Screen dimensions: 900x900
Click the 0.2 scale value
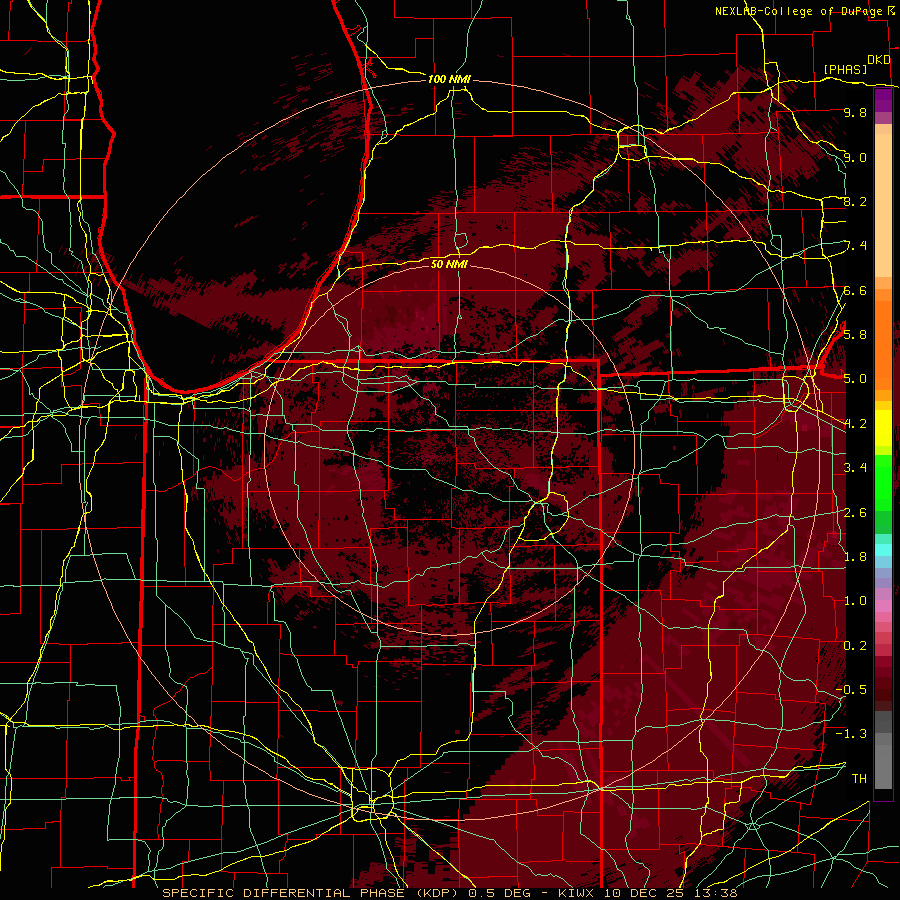coord(855,645)
